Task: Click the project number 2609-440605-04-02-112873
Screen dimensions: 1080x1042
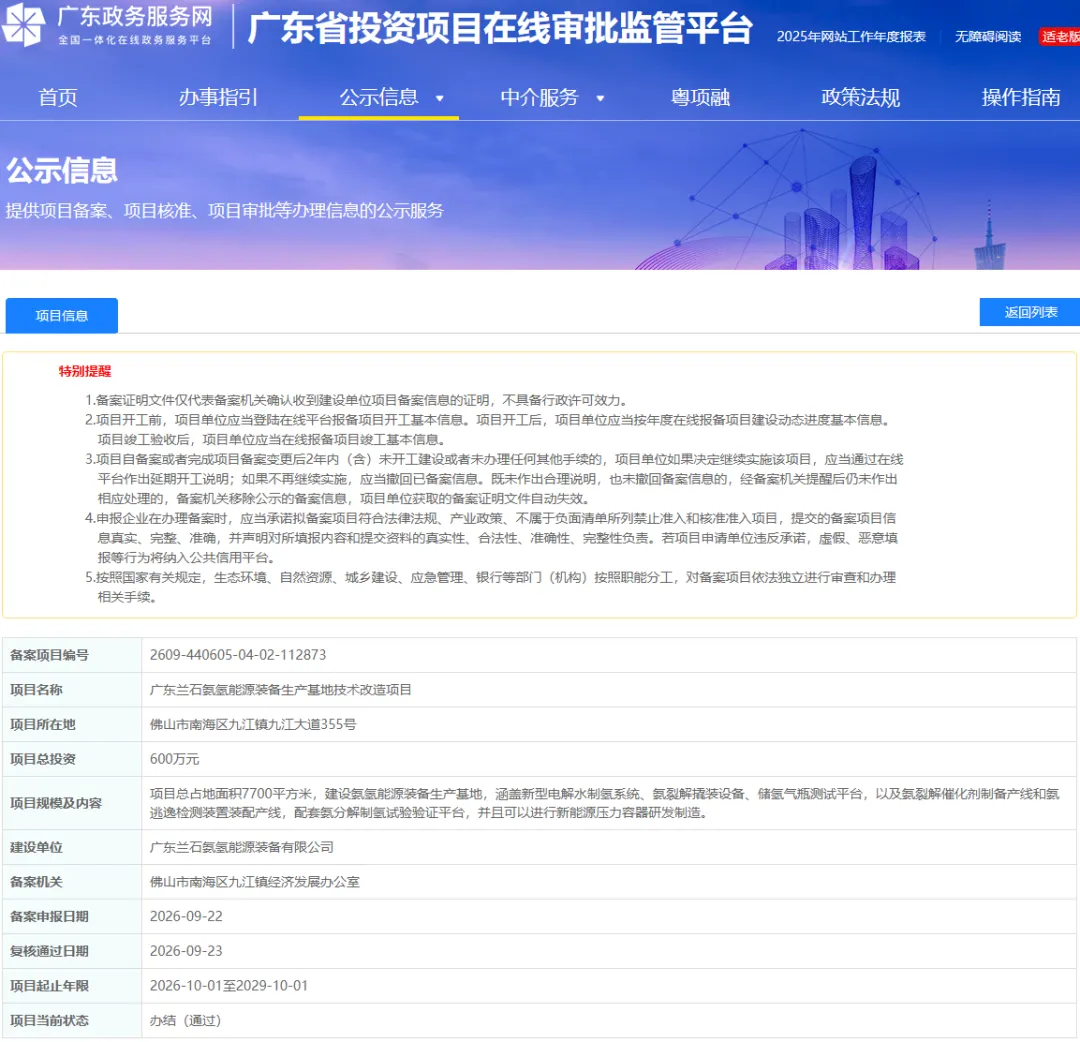Action: click(238, 655)
